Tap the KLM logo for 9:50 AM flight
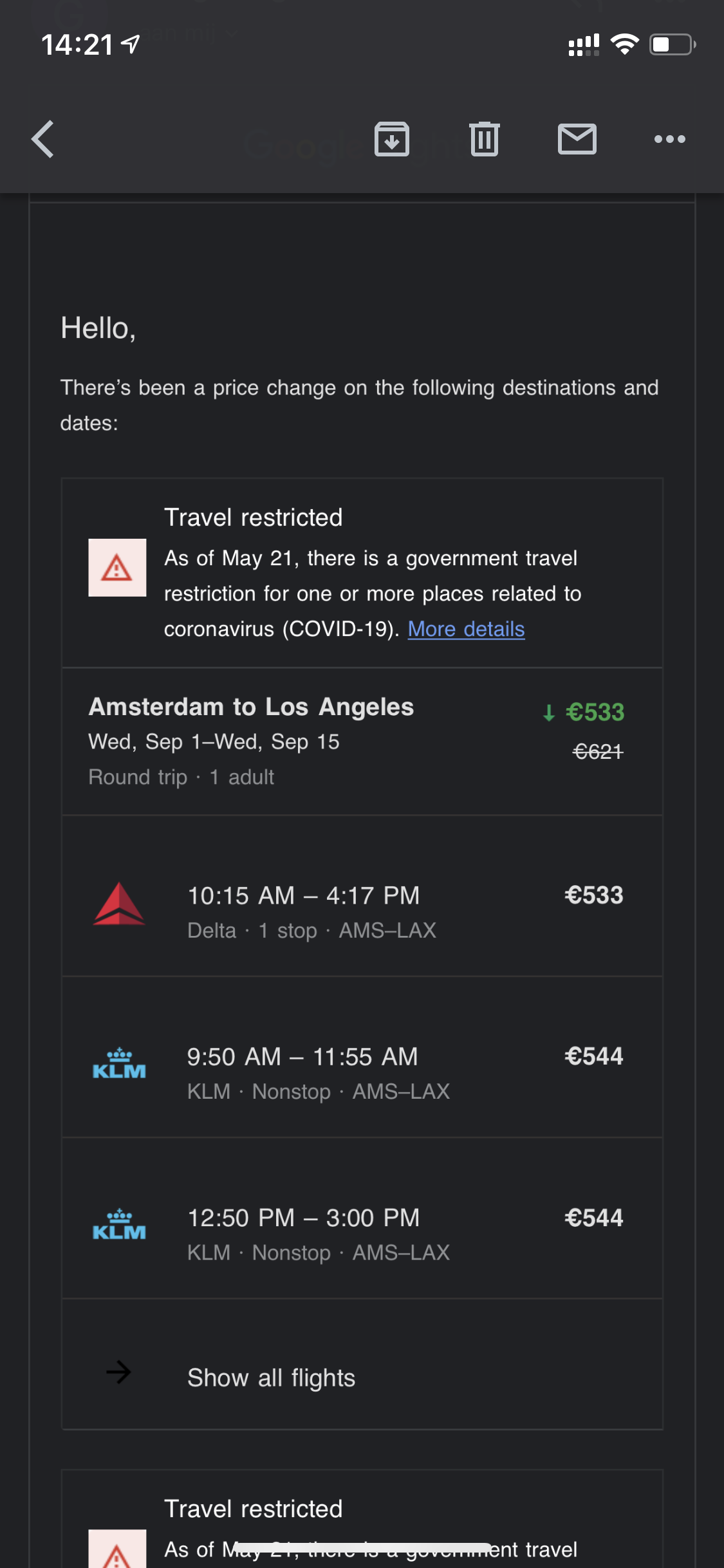This screenshot has height=1568, width=724. tap(119, 1065)
